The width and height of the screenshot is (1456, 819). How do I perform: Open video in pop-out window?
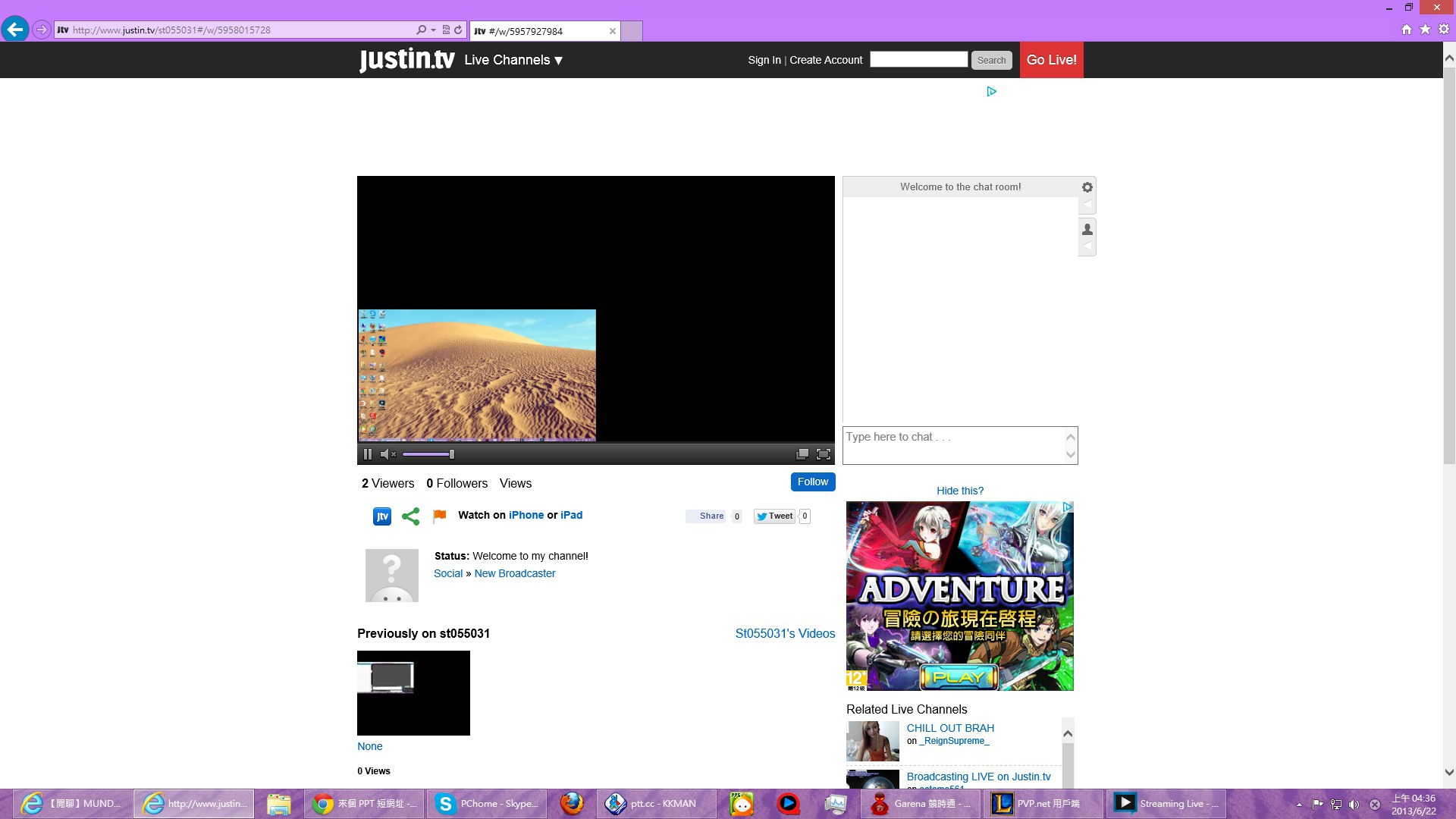coord(802,454)
